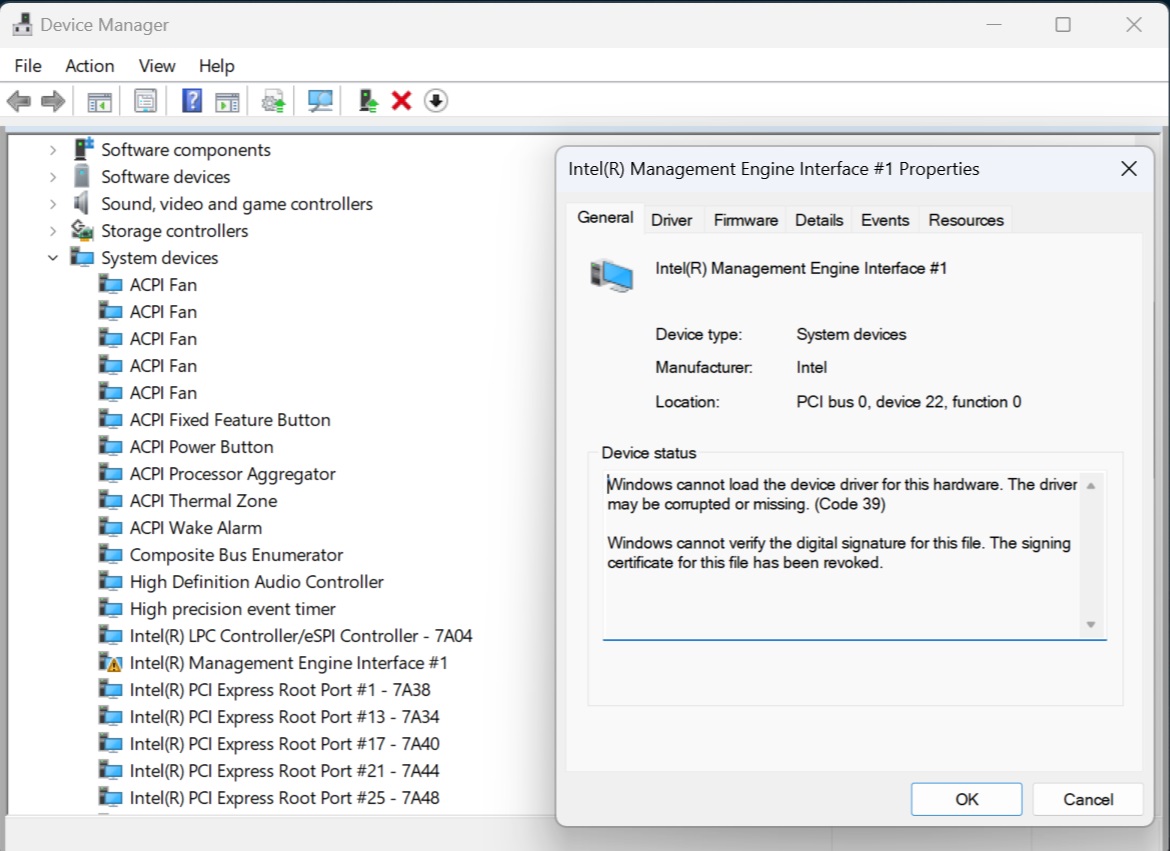Expand the Storage controllers category
The height and width of the screenshot is (851, 1170).
tap(53, 231)
